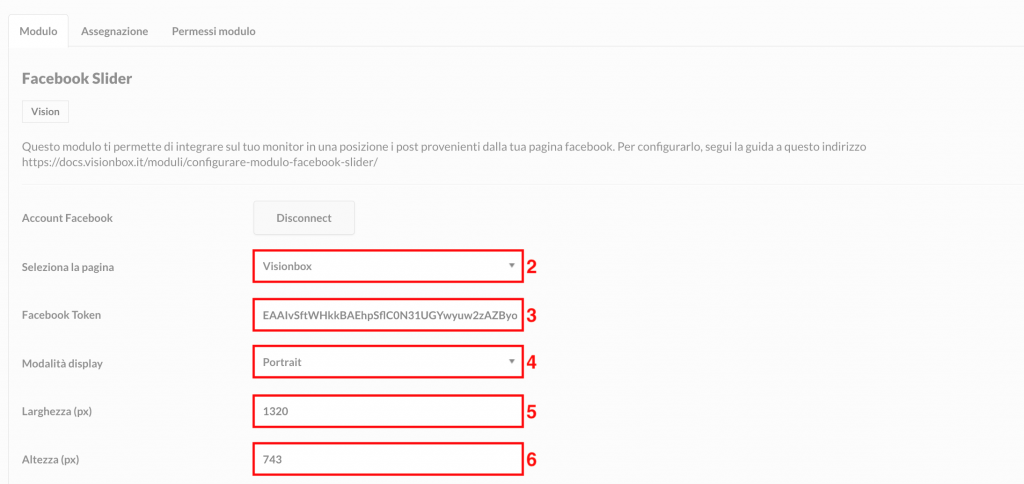Click the Vision tag button
The width and height of the screenshot is (1024, 484).
coord(45,111)
